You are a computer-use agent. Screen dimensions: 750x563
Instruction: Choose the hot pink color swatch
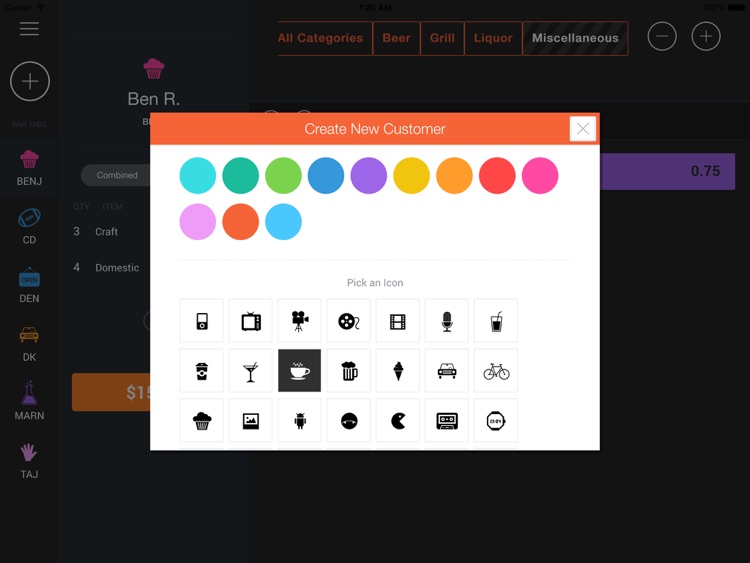tap(540, 176)
